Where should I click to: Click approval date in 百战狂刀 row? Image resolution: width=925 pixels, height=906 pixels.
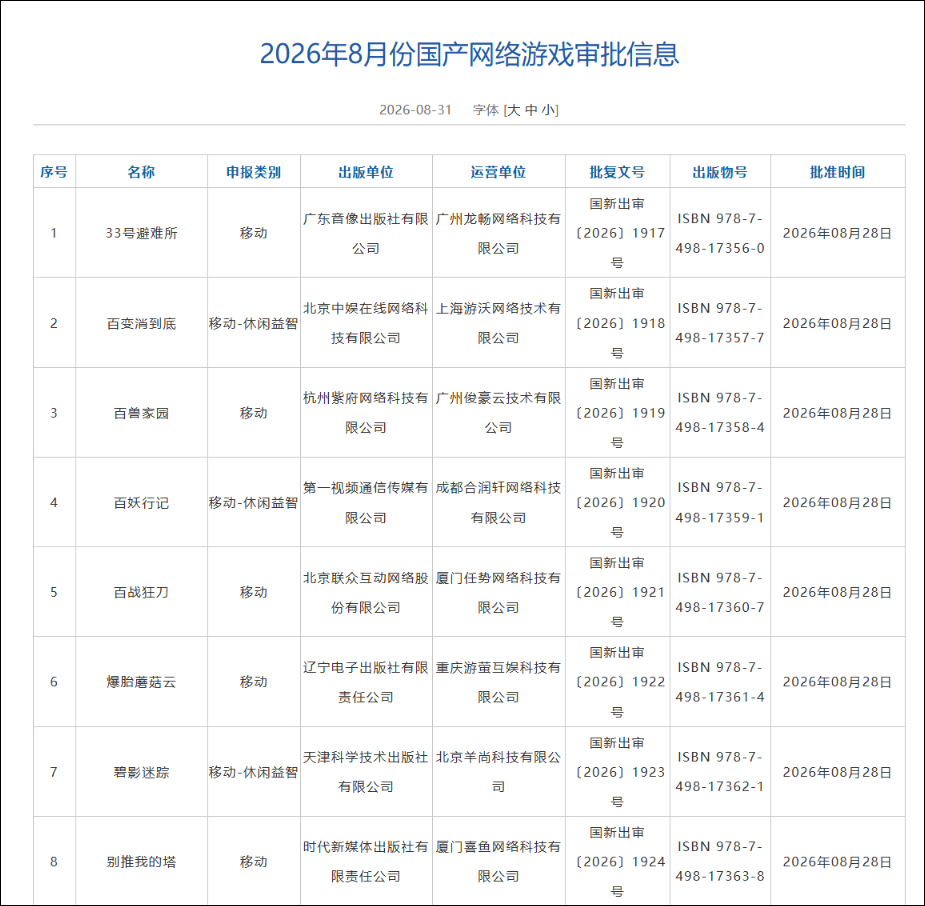(837, 592)
